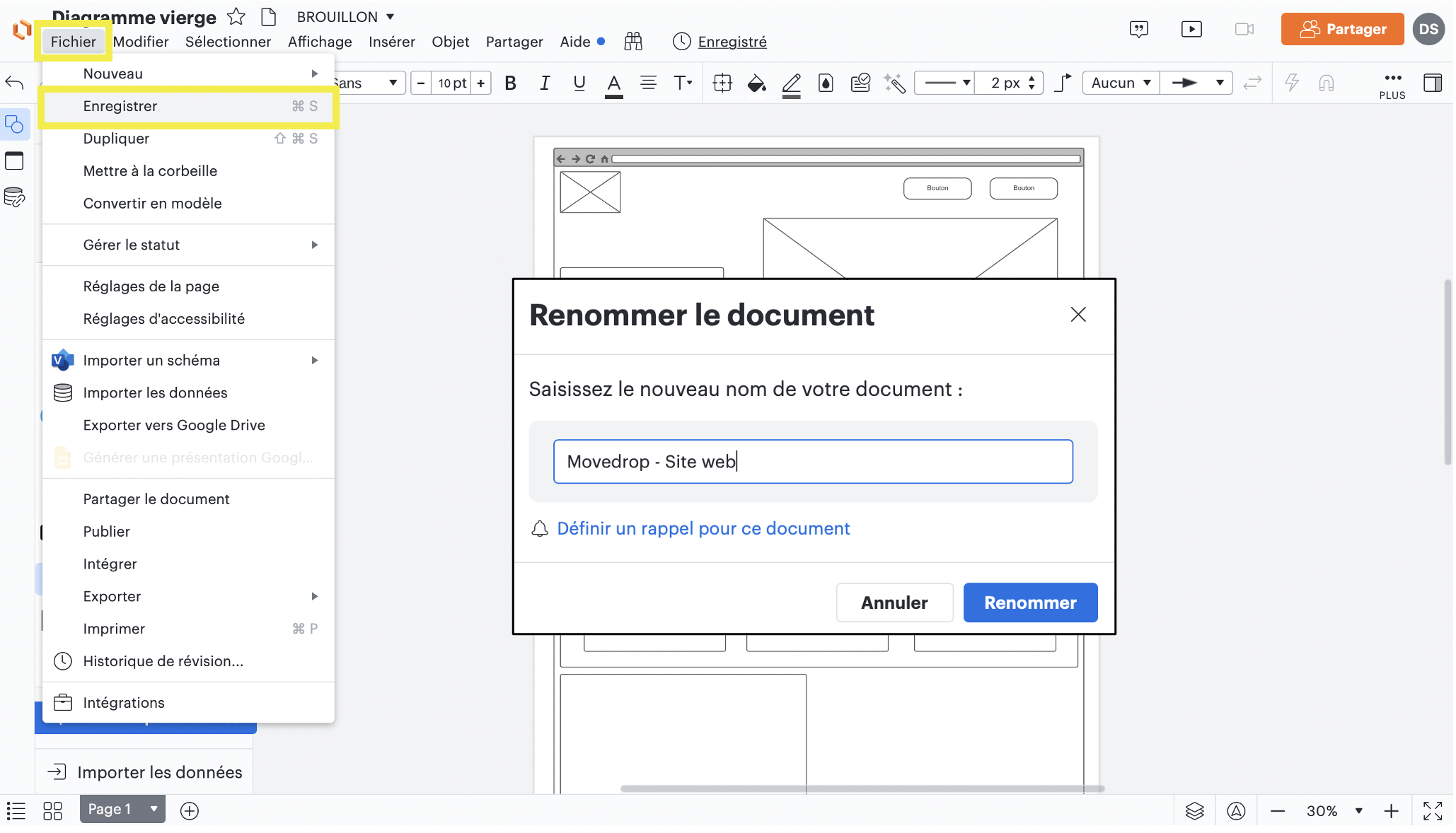Toggle bold formatting
Viewport: 1456px width, 833px height.
[x=510, y=83]
